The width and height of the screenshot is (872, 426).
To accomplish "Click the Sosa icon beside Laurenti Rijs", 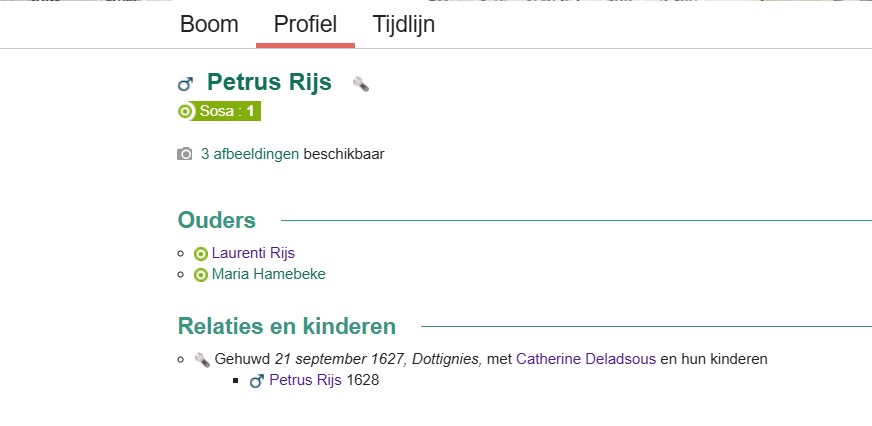I will coord(201,254).
